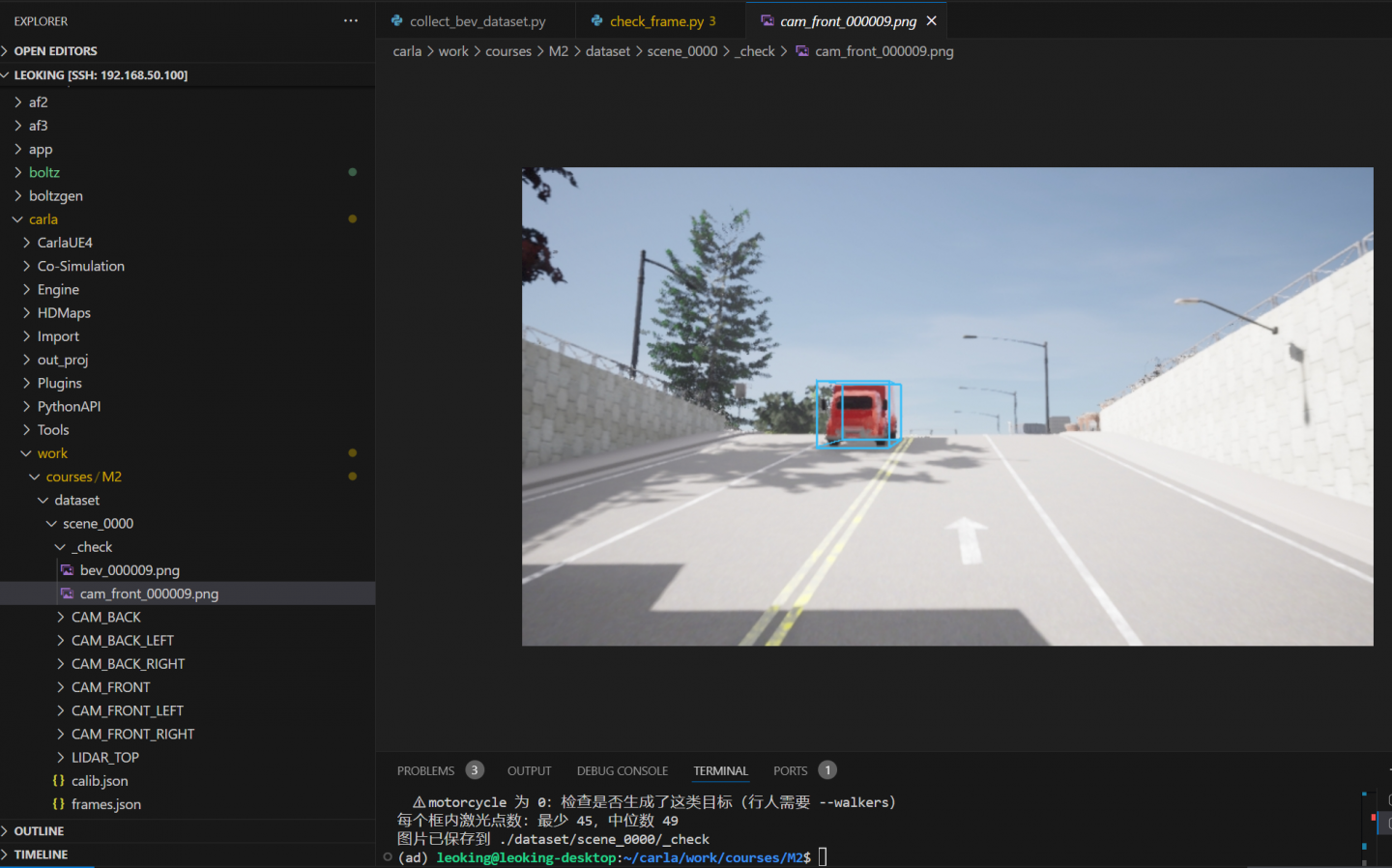This screenshot has height=868, width=1392.
Task: Click the camera front image preview
Action: click(947, 407)
